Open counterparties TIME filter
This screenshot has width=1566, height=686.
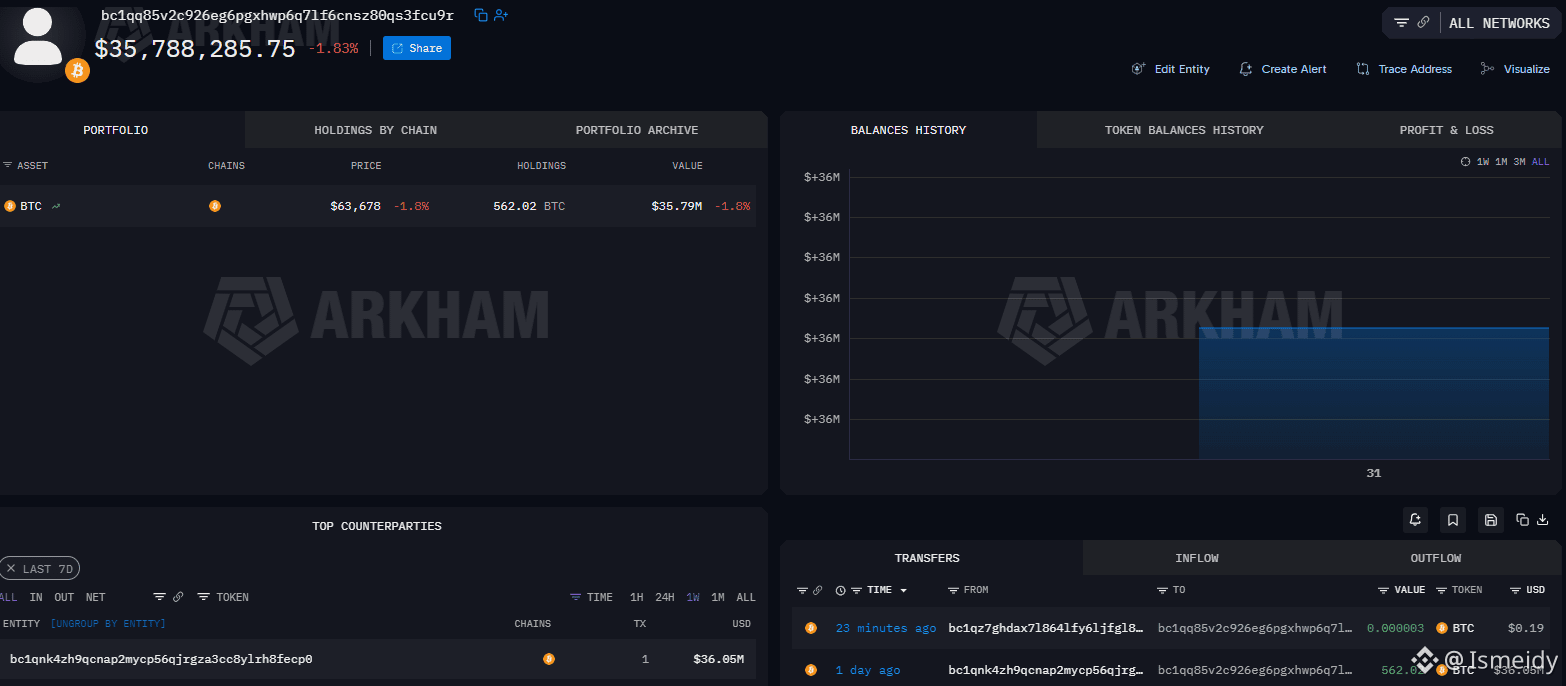[591, 597]
